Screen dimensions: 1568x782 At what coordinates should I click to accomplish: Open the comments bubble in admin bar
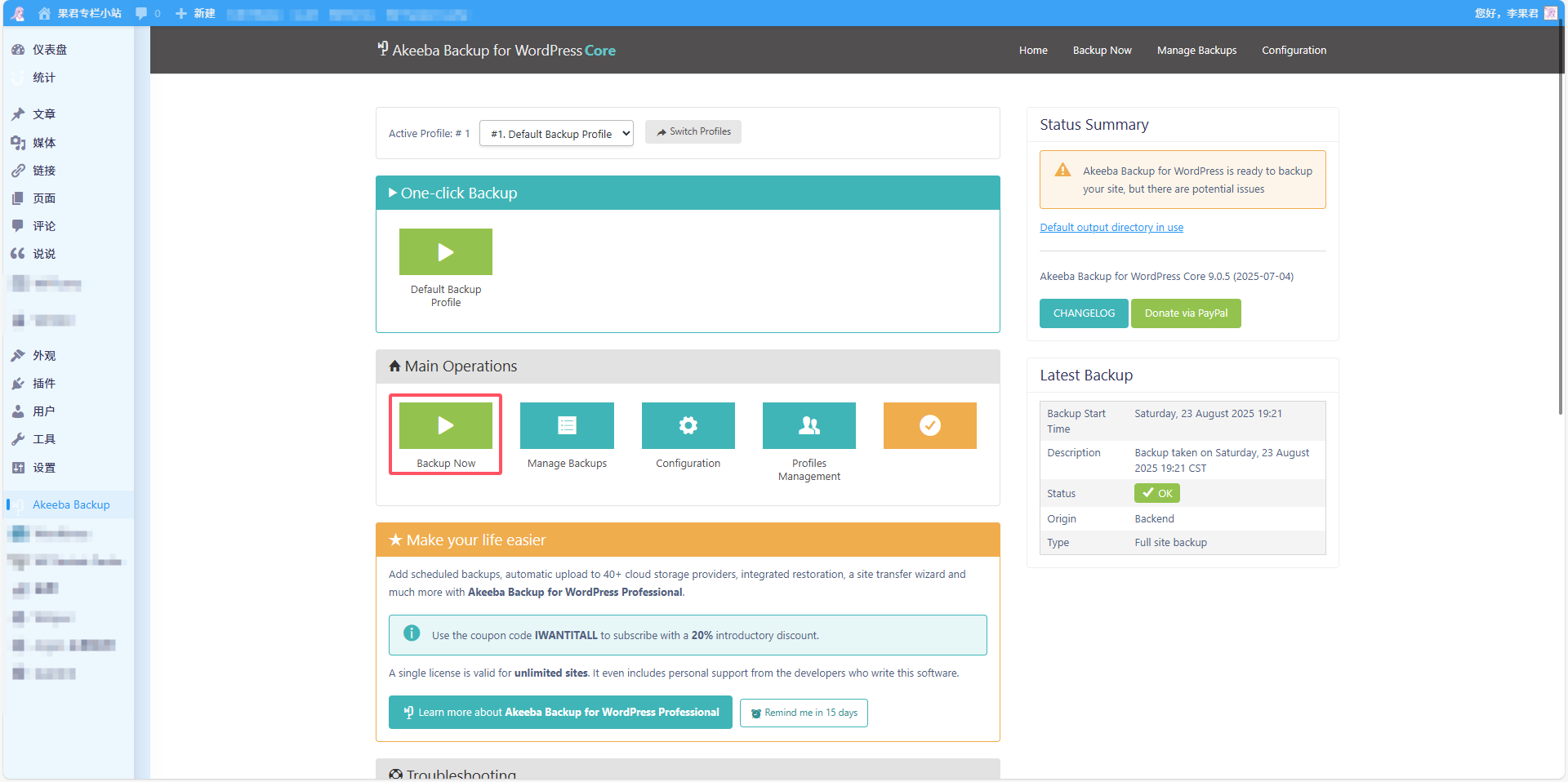pos(141,13)
